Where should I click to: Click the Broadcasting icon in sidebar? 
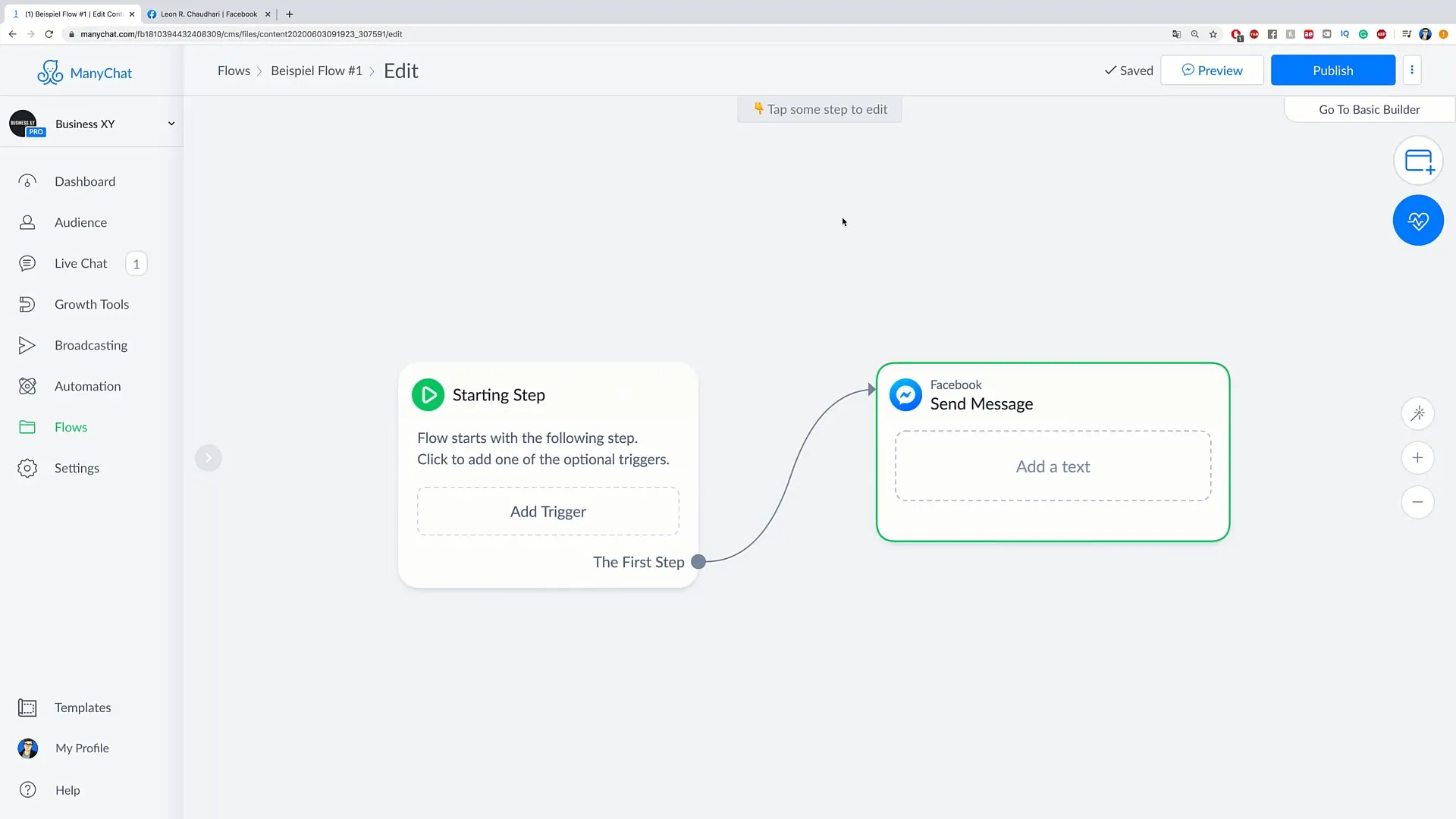pyautogui.click(x=27, y=344)
